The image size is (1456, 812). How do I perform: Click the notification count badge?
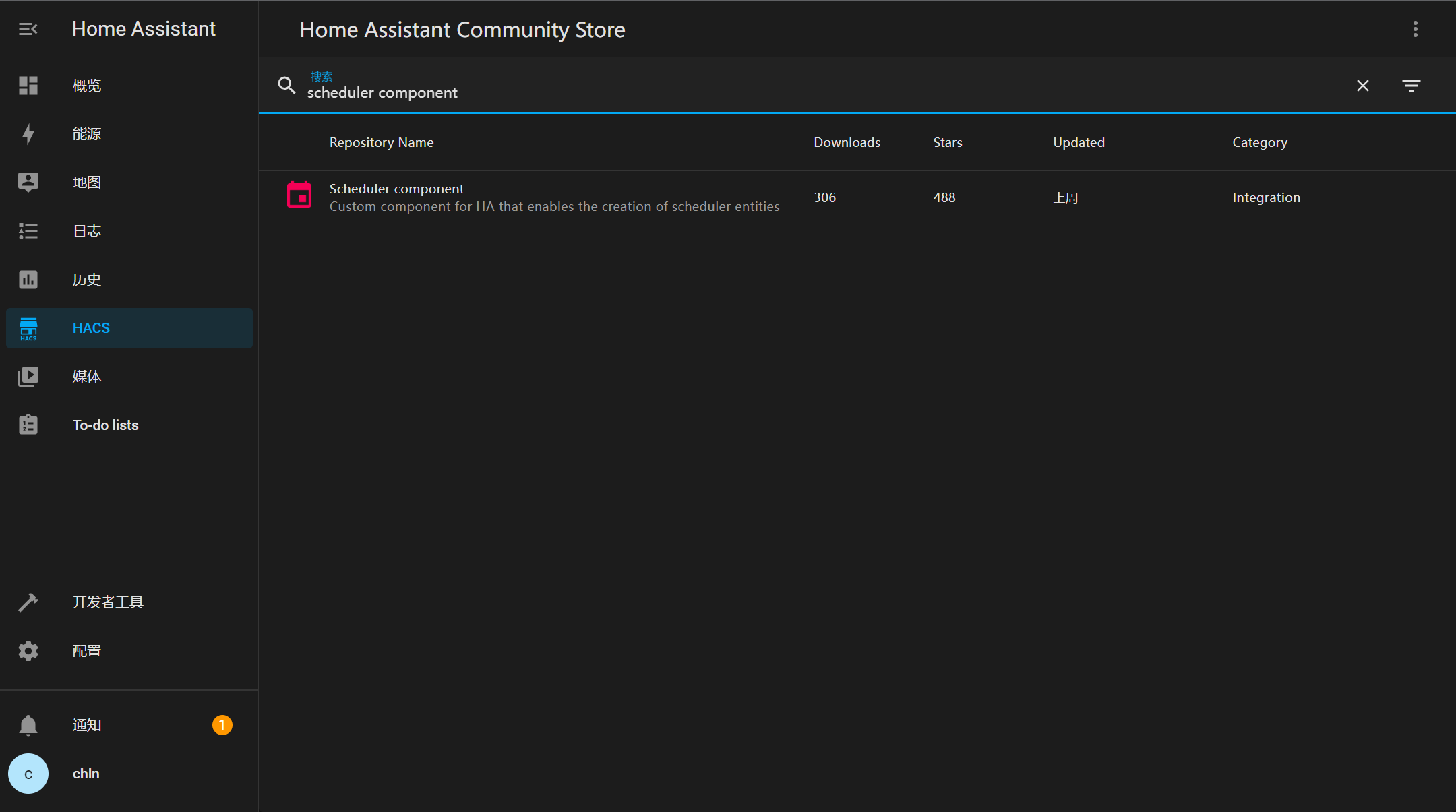222,725
